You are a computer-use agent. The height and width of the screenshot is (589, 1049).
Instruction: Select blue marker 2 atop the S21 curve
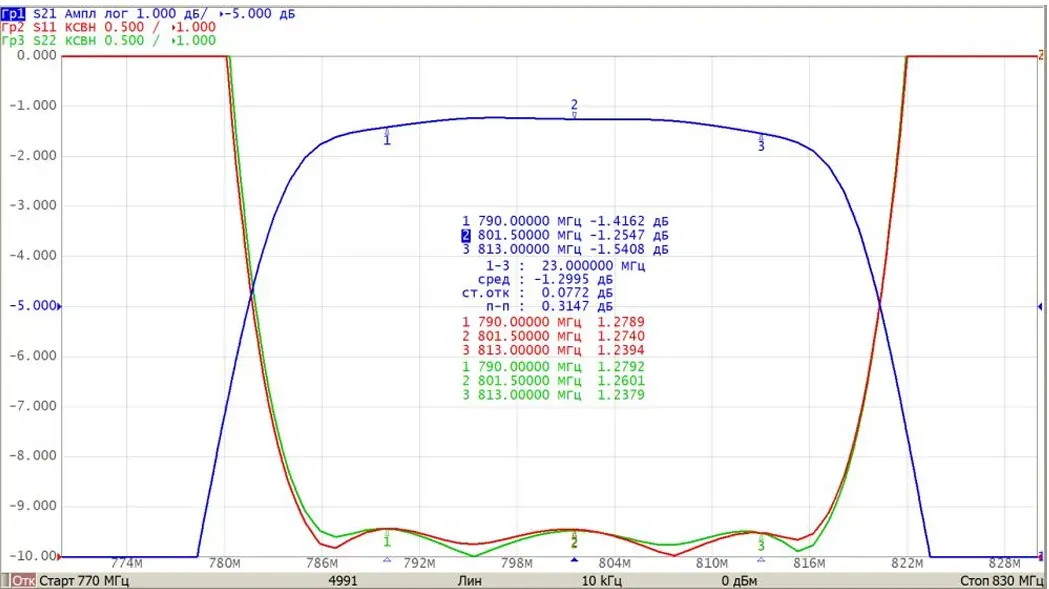click(574, 107)
